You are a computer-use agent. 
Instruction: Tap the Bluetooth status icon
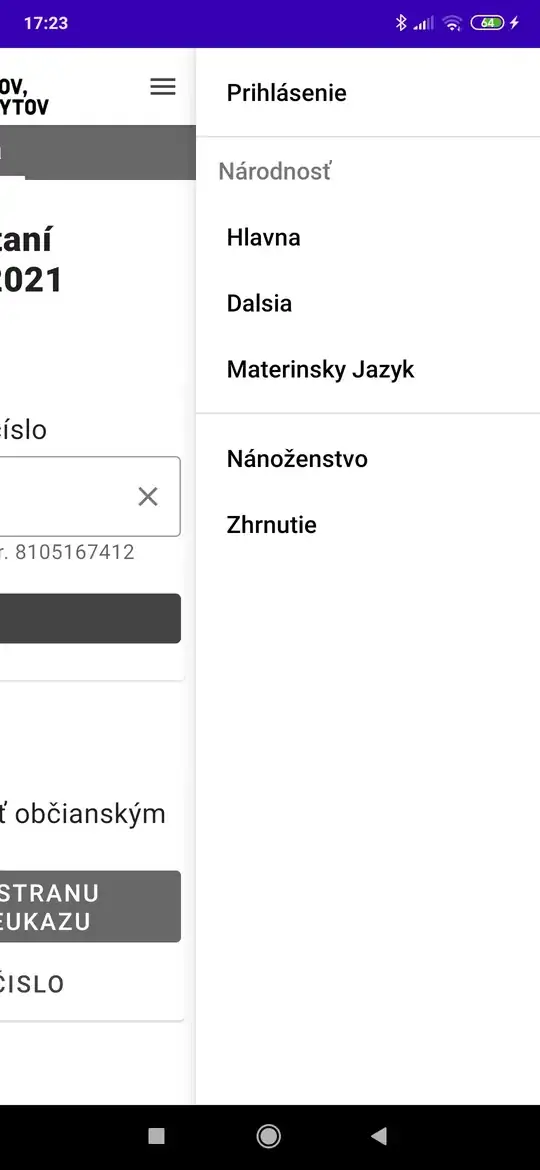401,23
